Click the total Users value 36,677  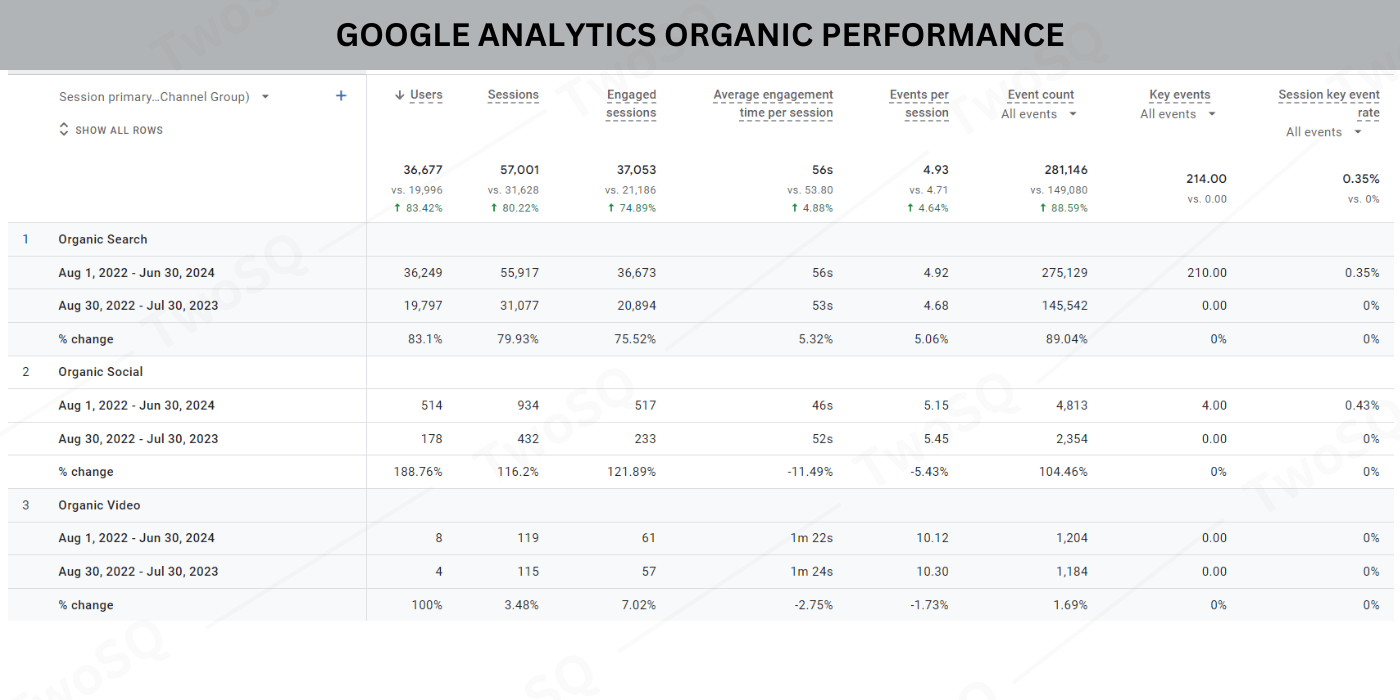422,170
